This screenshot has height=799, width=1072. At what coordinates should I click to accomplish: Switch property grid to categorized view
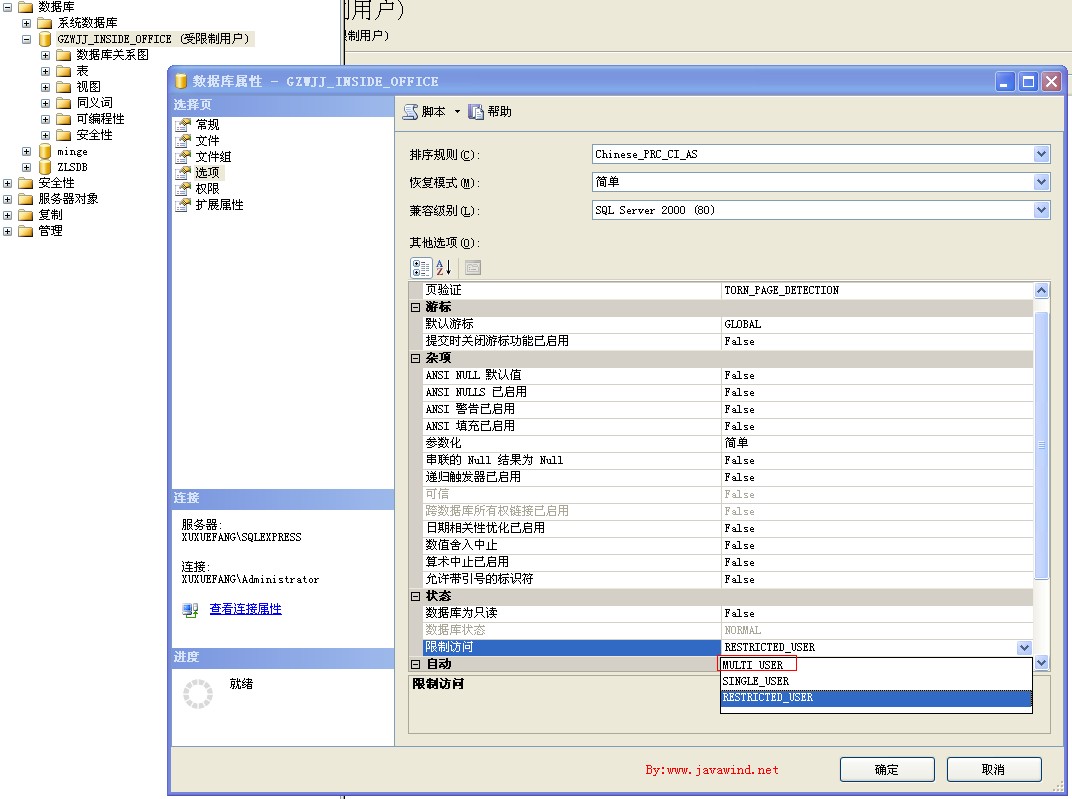421,267
